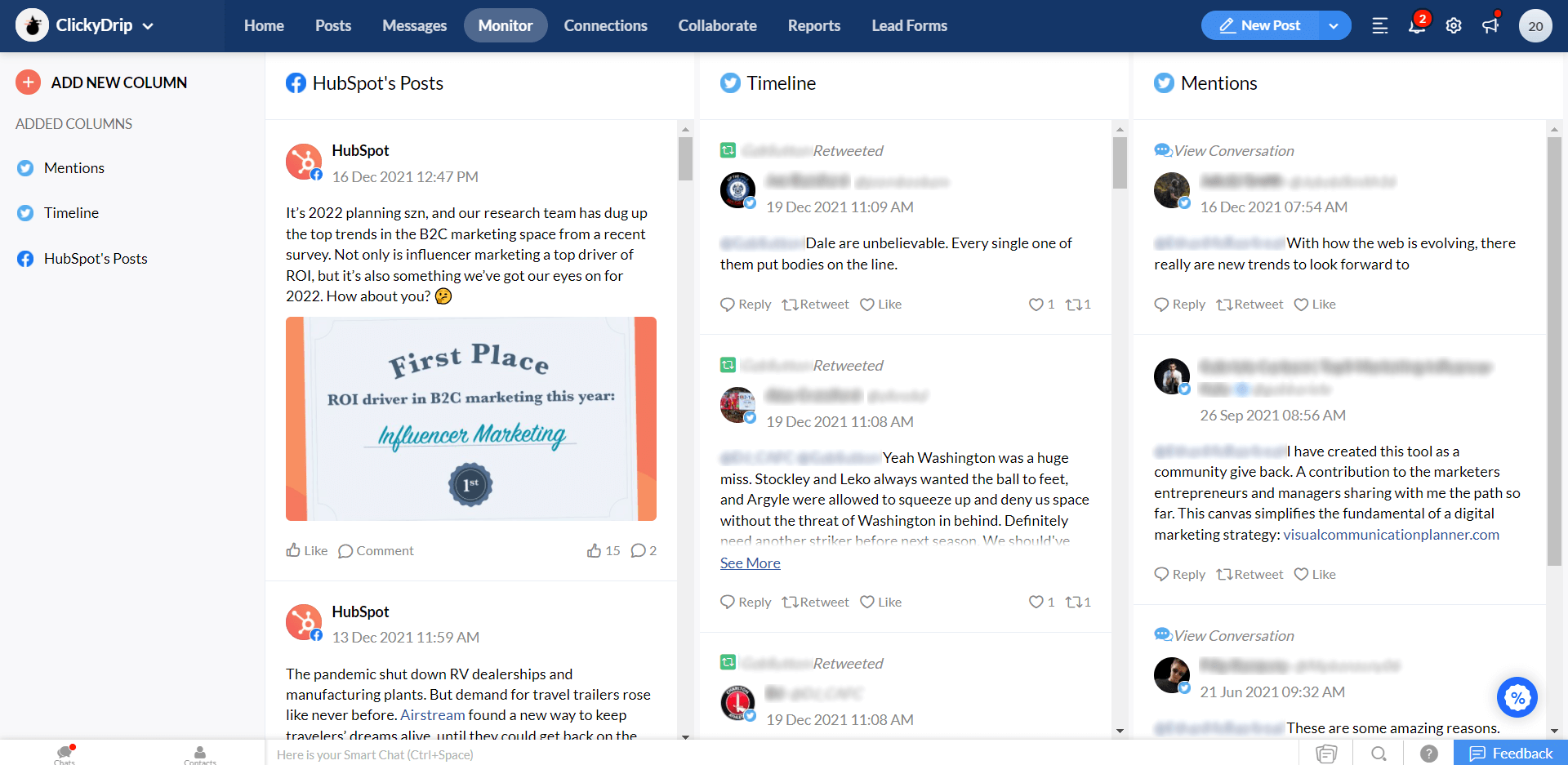Retweet the 26 Sep 2021 mention
The image size is (1568, 765).
point(1250,574)
